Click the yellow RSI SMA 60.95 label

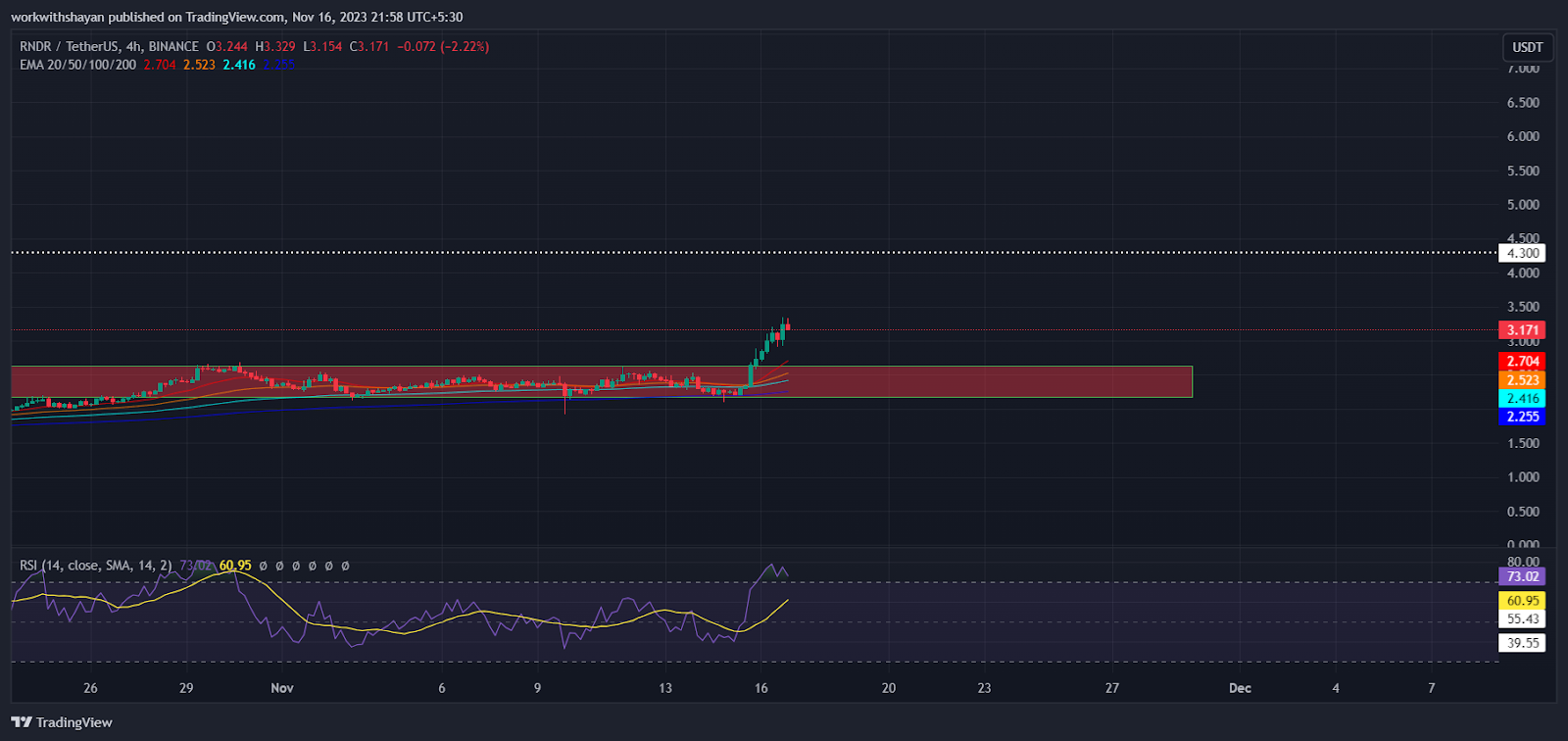[x=1522, y=601]
